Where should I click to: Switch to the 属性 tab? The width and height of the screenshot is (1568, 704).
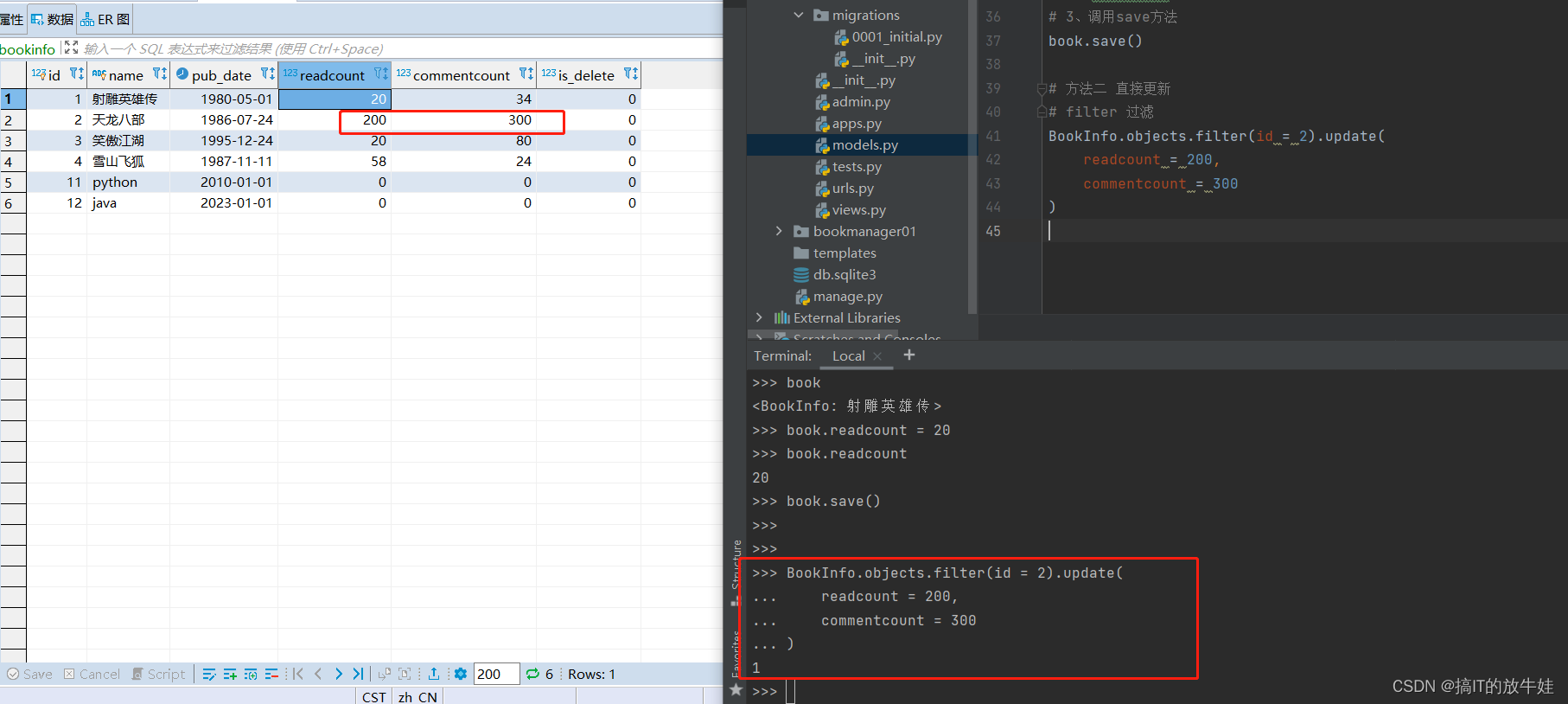12,19
